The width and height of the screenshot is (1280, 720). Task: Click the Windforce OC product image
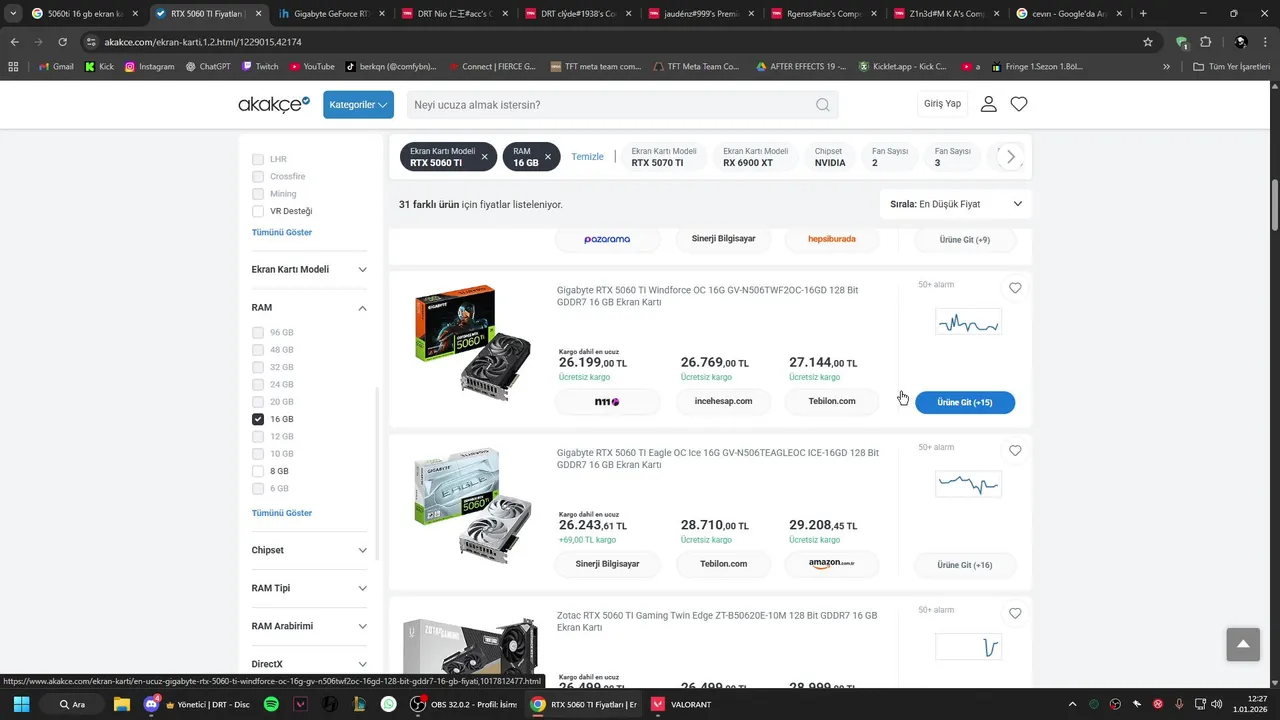click(472, 342)
